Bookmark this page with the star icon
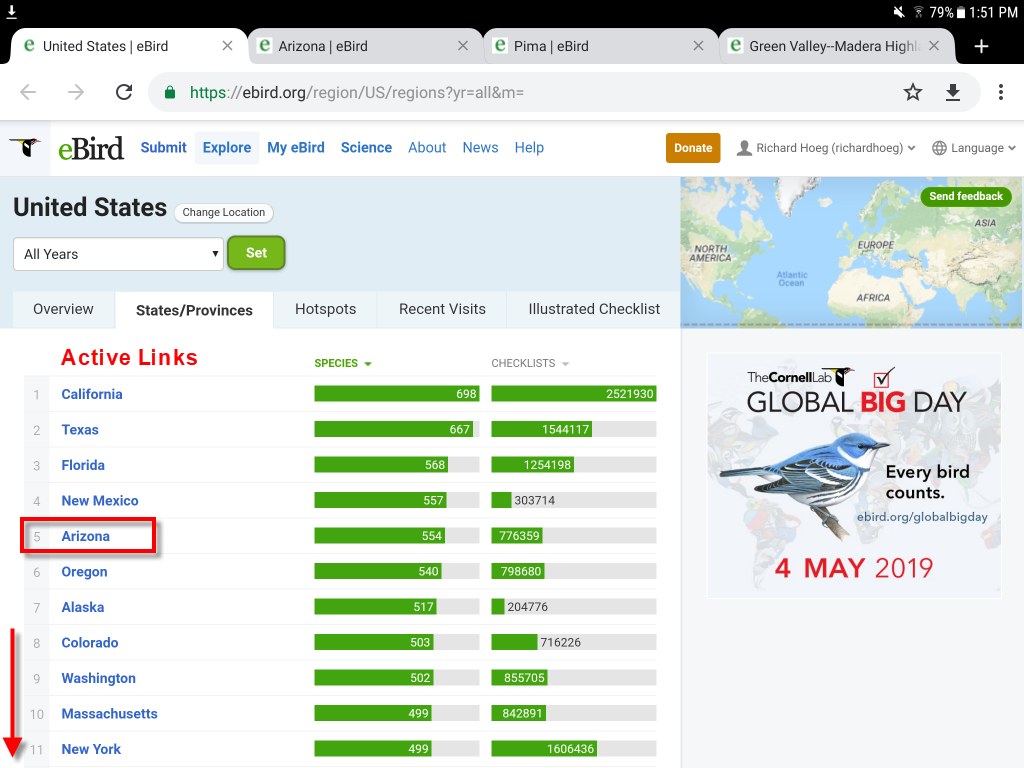The width and height of the screenshot is (1024, 768). [912, 92]
